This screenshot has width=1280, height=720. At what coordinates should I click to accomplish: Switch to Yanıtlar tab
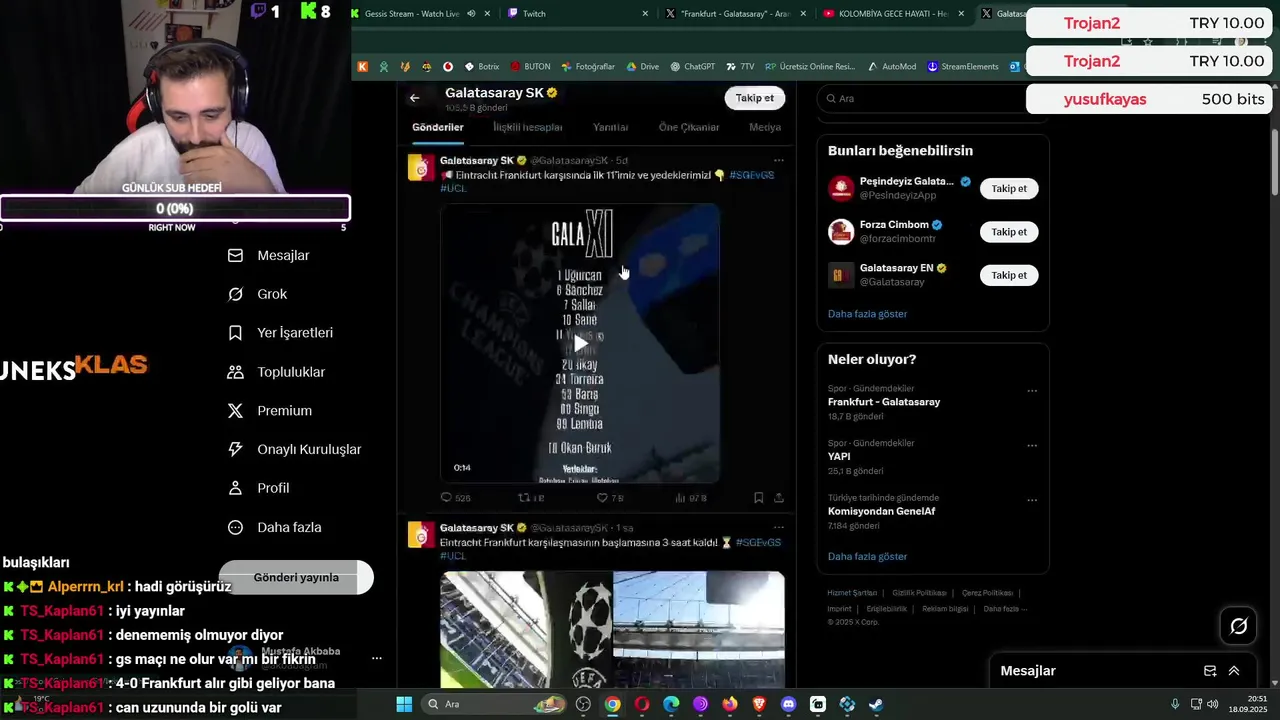tap(611, 127)
